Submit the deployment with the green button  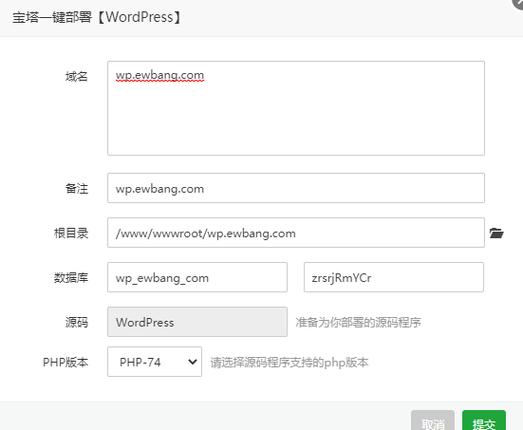[484, 421]
